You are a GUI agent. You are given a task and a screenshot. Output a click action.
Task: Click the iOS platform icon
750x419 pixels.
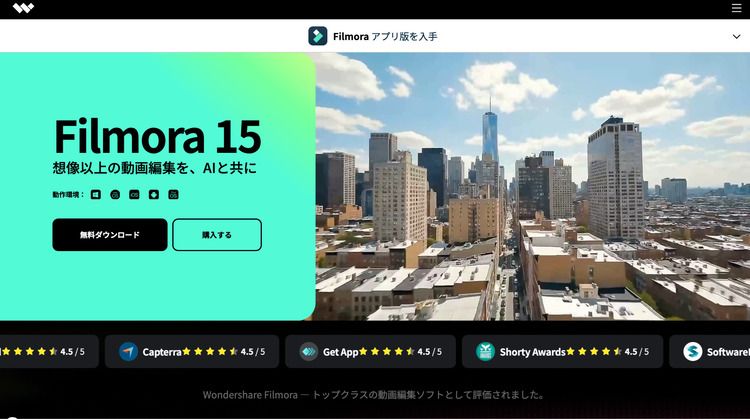tap(134, 195)
